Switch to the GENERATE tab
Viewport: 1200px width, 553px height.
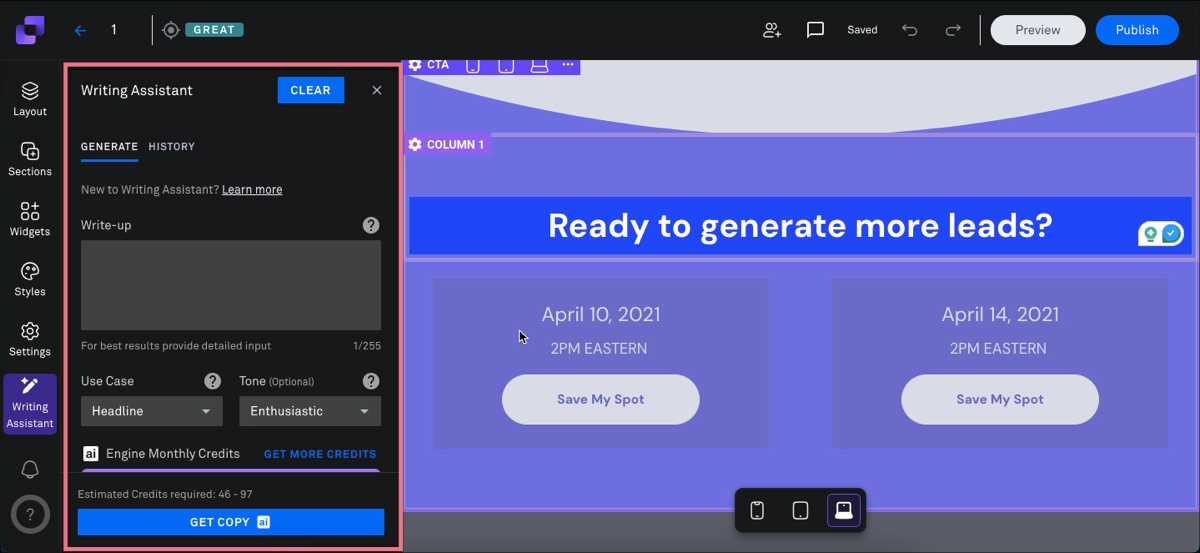109,147
